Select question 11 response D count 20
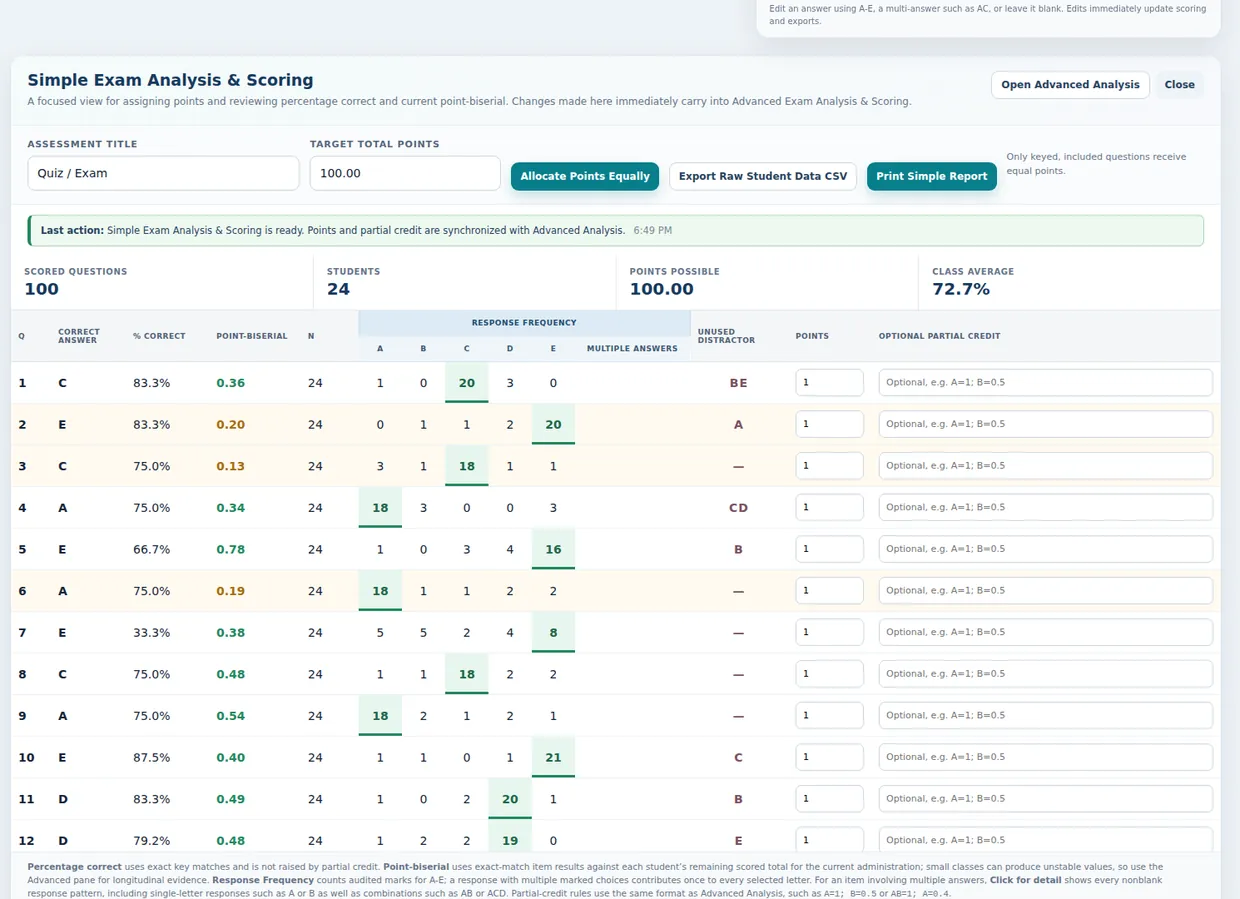Viewport: 1240px width, 899px height. [510, 799]
